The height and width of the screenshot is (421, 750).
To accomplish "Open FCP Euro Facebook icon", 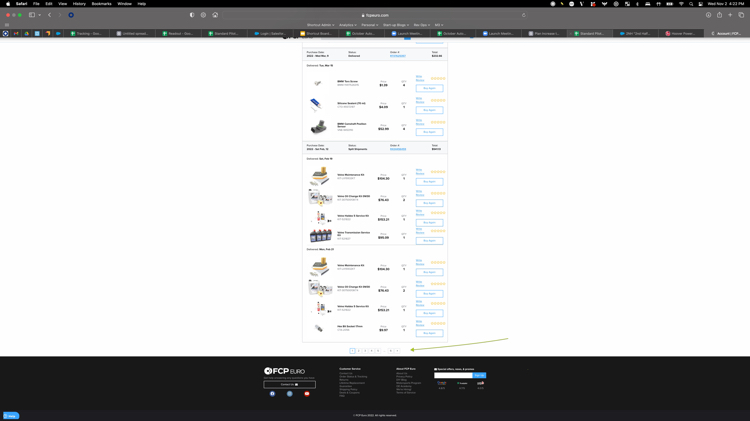I will pyautogui.click(x=272, y=394).
